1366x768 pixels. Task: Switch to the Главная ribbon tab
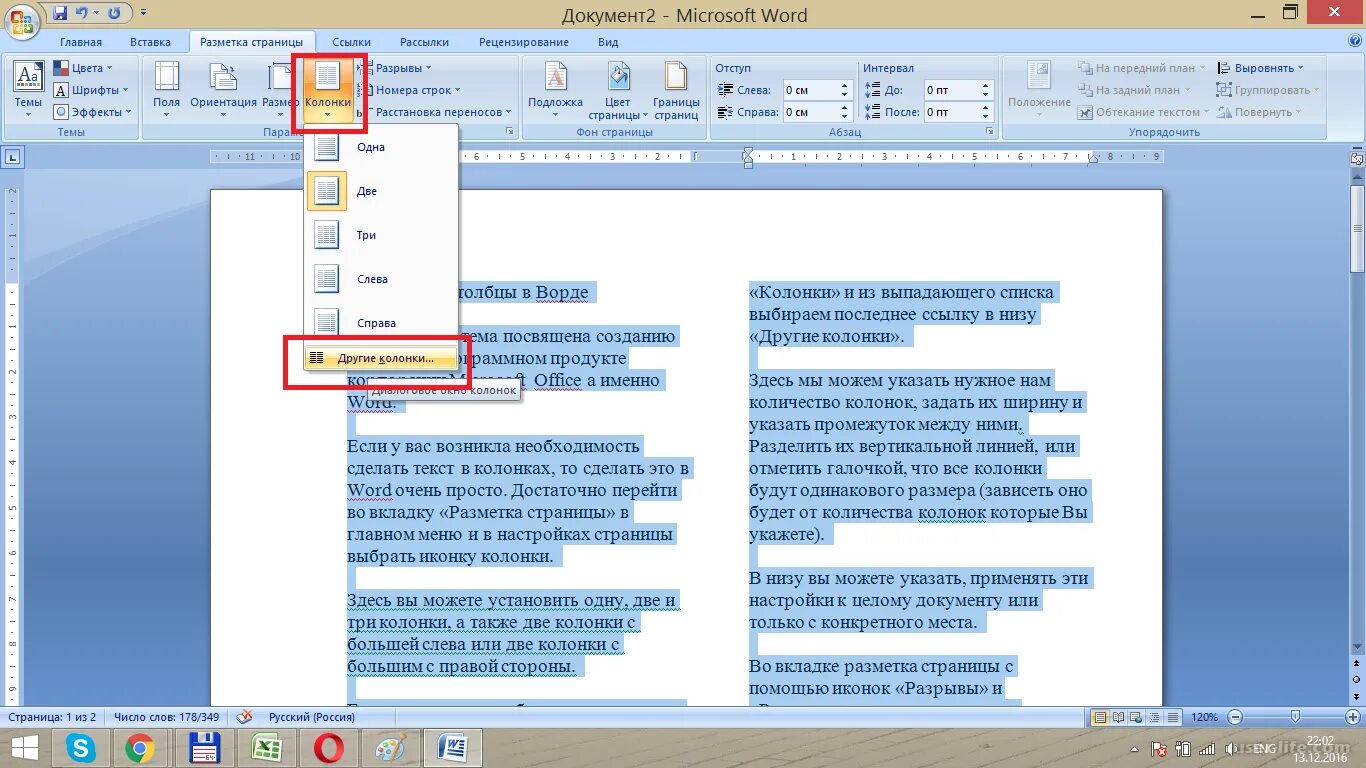(x=81, y=42)
